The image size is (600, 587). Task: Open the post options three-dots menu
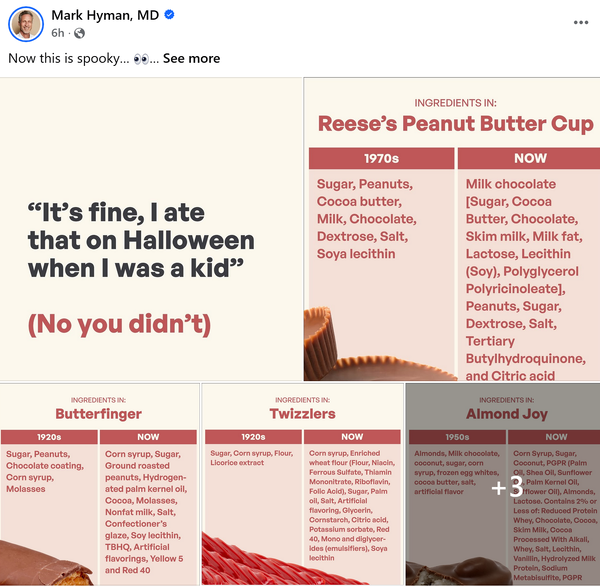tap(581, 22)
